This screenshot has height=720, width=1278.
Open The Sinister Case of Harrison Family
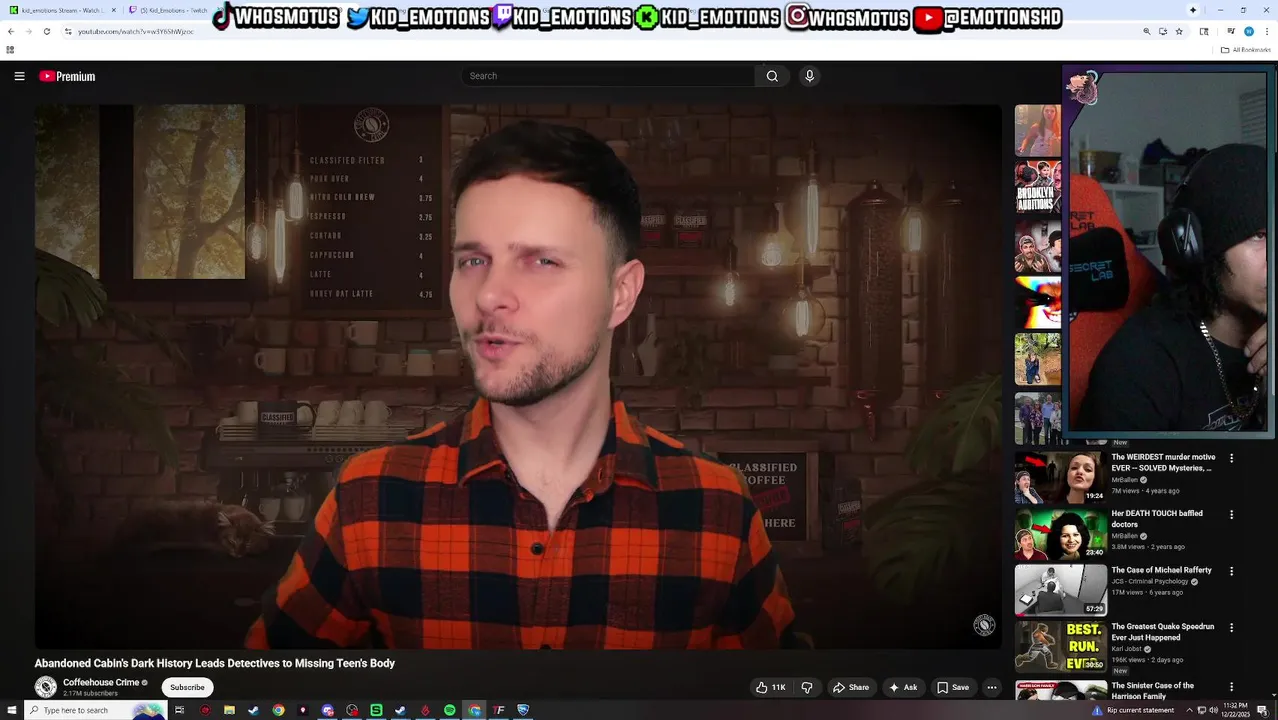coord(1152,690)
